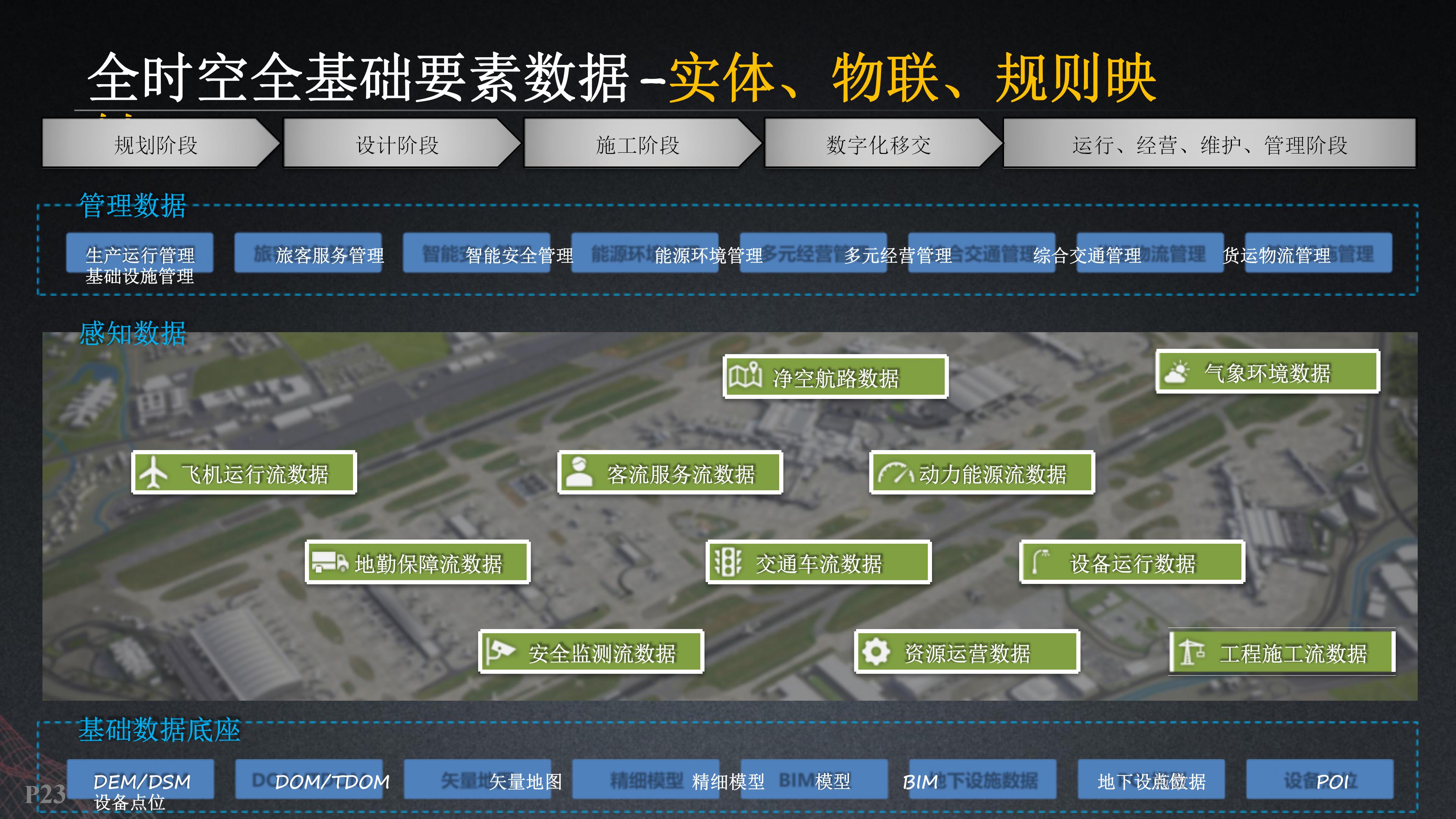Click the 多元经营管理 label

pos(898,256)
